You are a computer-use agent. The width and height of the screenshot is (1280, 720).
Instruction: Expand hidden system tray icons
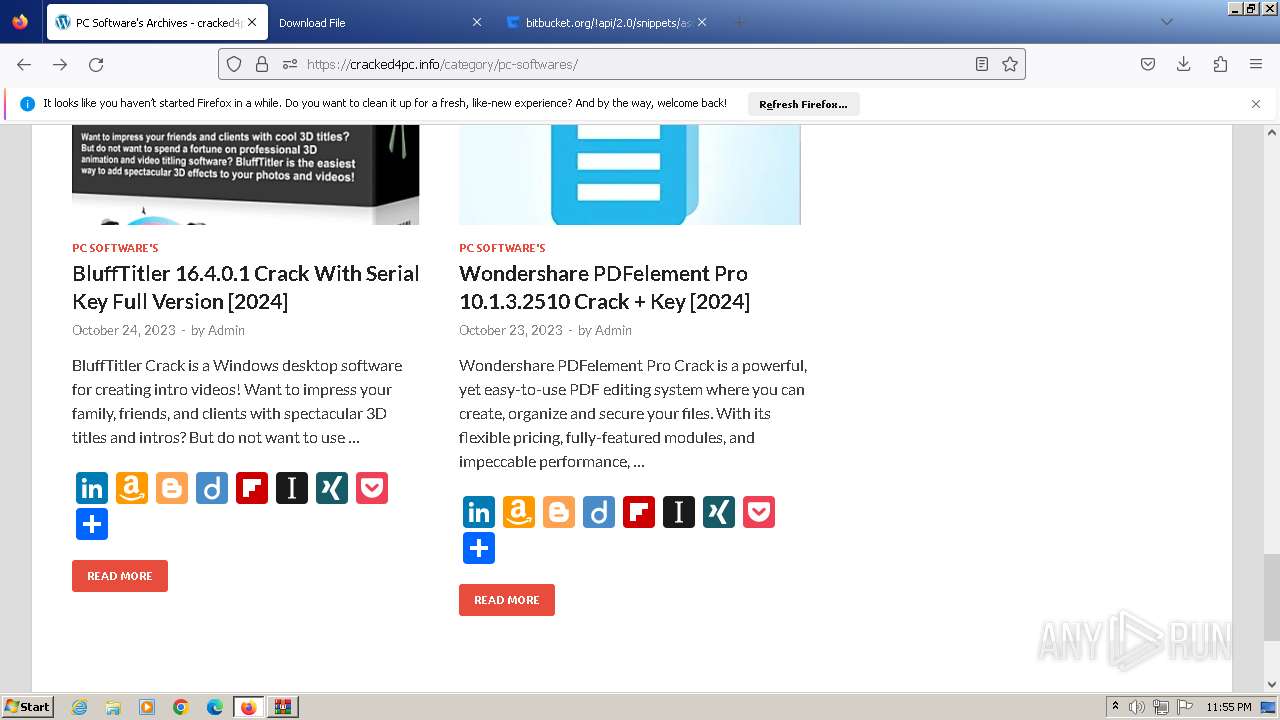point(1115,707)
